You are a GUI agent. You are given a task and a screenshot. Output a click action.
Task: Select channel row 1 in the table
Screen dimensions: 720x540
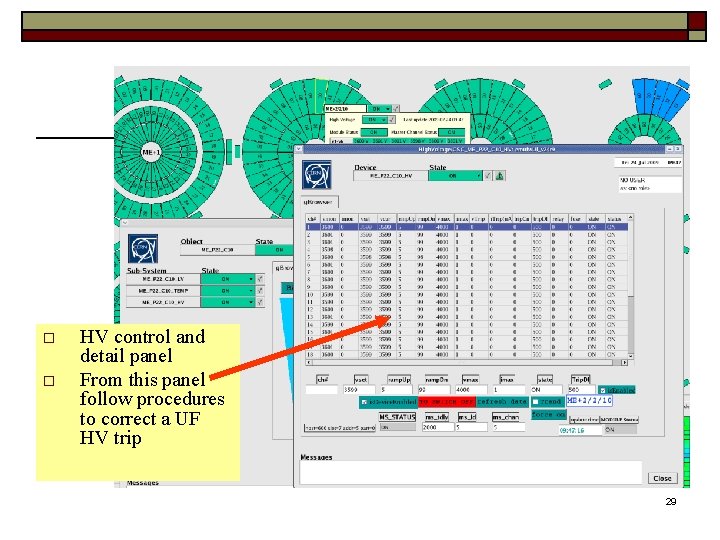coord(467,227)
